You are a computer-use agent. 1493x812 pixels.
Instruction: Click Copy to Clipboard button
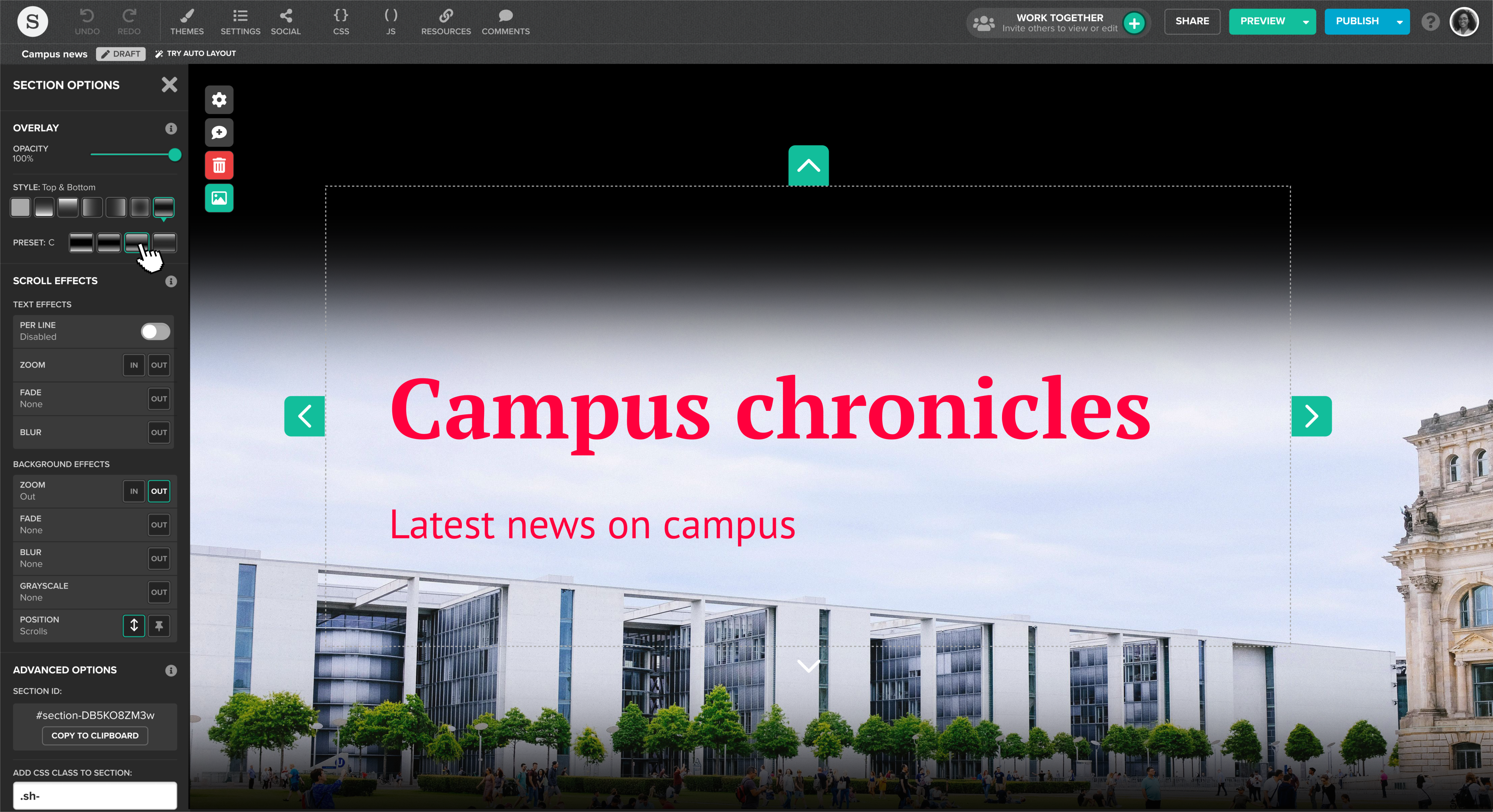pyautogui.click(x=95, y=735)
